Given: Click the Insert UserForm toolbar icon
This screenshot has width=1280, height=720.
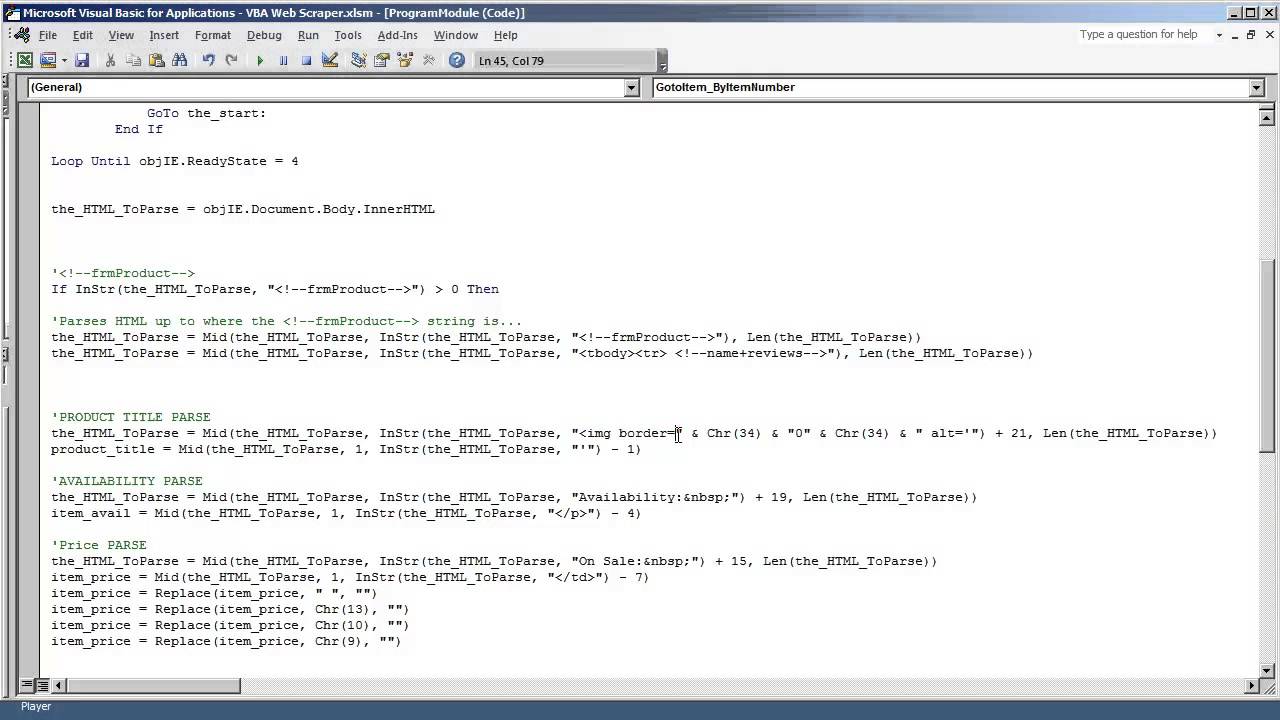Looking at the screenshot, I should (x=47, y=60).
